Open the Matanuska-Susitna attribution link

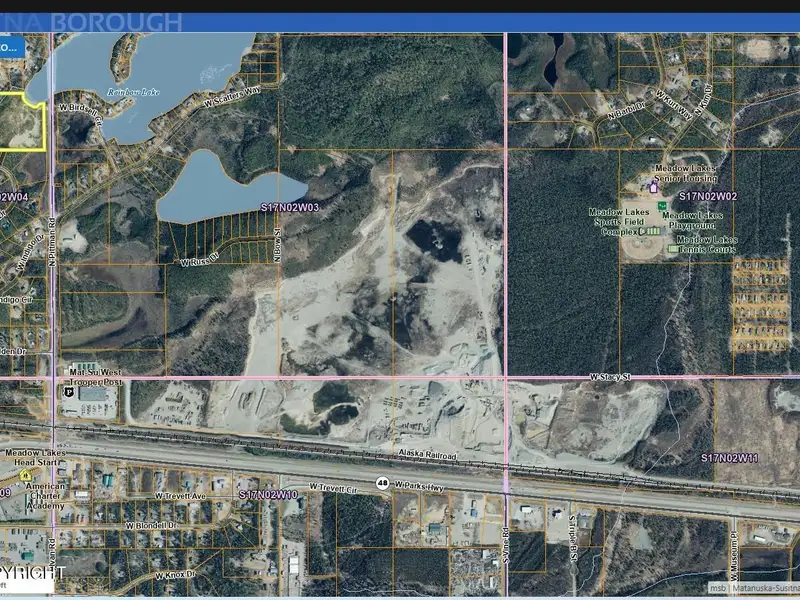click(x=764, y=588)
